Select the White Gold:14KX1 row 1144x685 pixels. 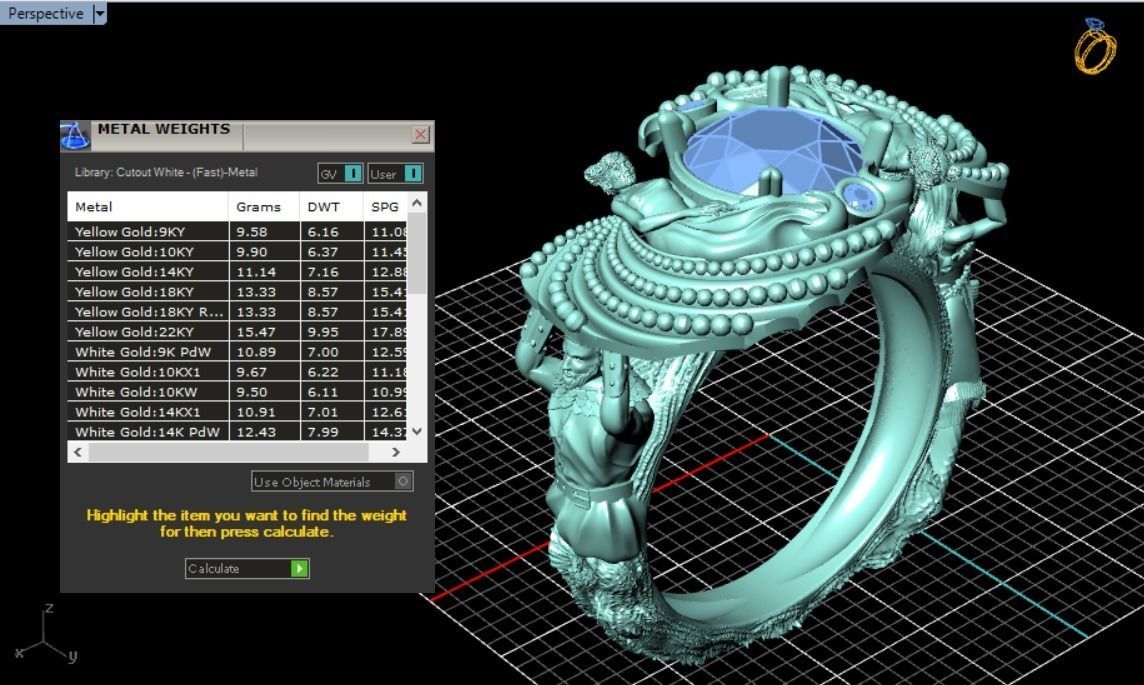coord(237,412)
